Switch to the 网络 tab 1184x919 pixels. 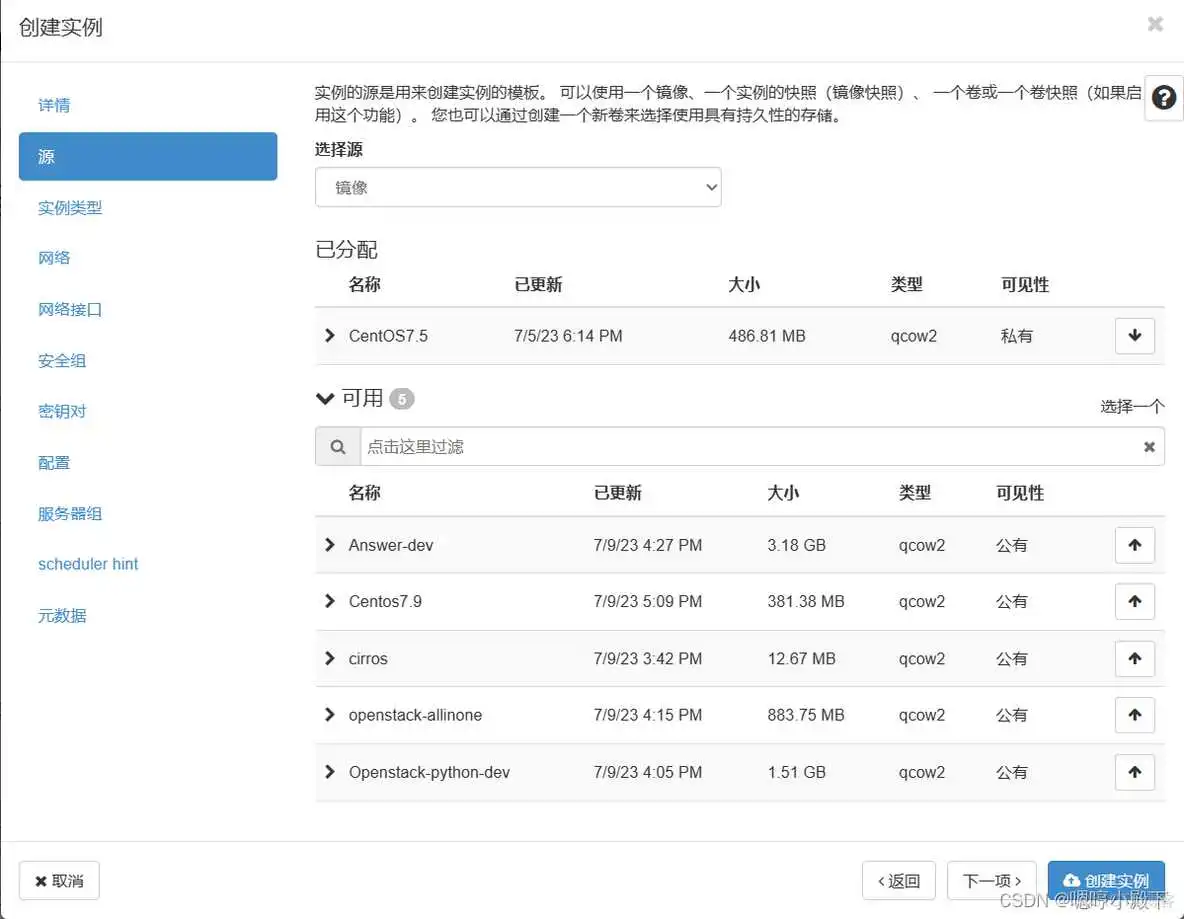(x=54, y=257)
